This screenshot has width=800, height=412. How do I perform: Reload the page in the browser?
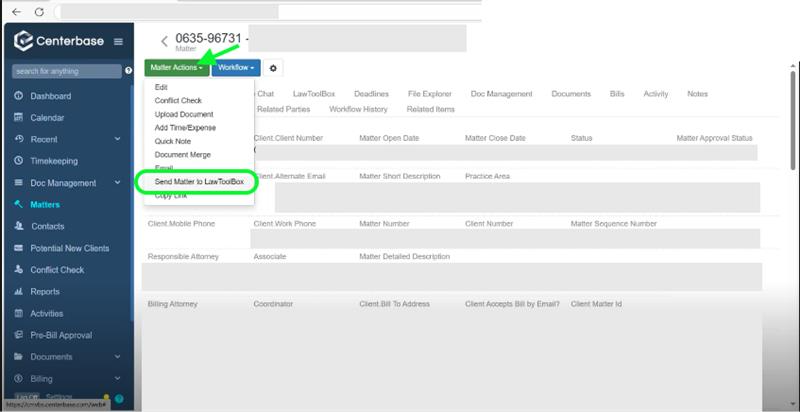tap(39, 12)
